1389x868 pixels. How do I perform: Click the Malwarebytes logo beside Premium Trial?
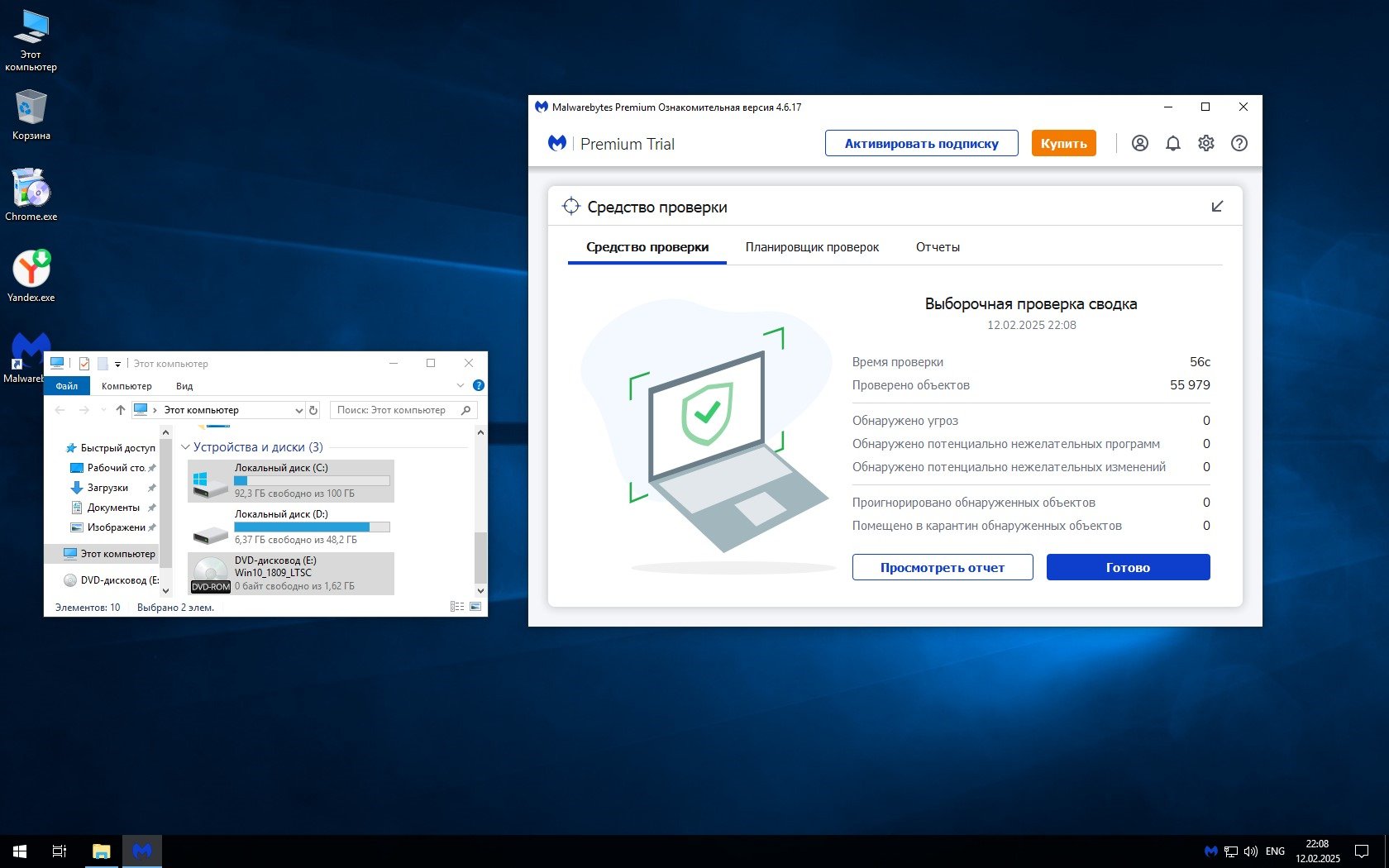[x=557, y=143]
